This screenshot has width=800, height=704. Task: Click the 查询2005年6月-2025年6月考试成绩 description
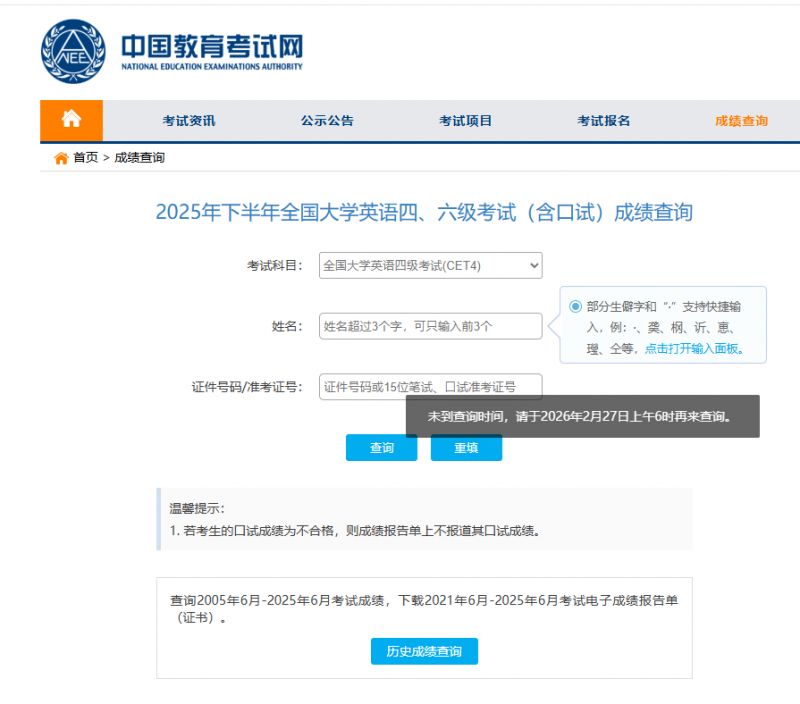pyautogui.click(x=424, y=608)
